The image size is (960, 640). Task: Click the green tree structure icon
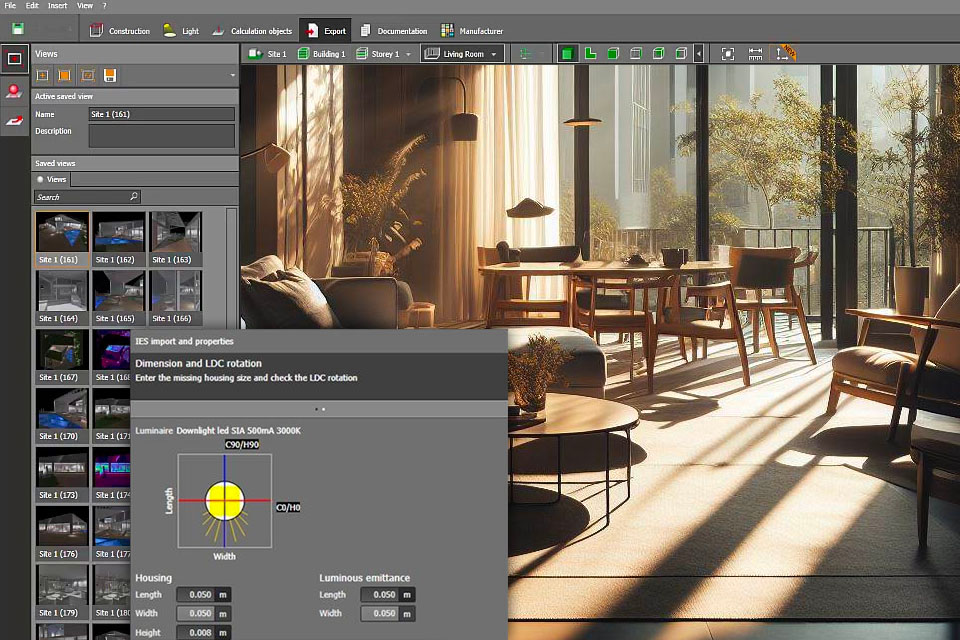(525, 54)
